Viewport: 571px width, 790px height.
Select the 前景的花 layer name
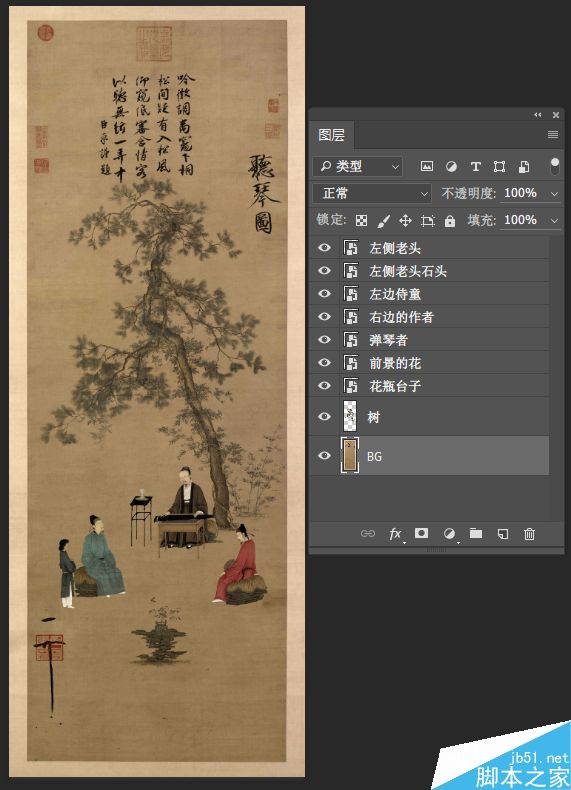[x=395, y=363]
